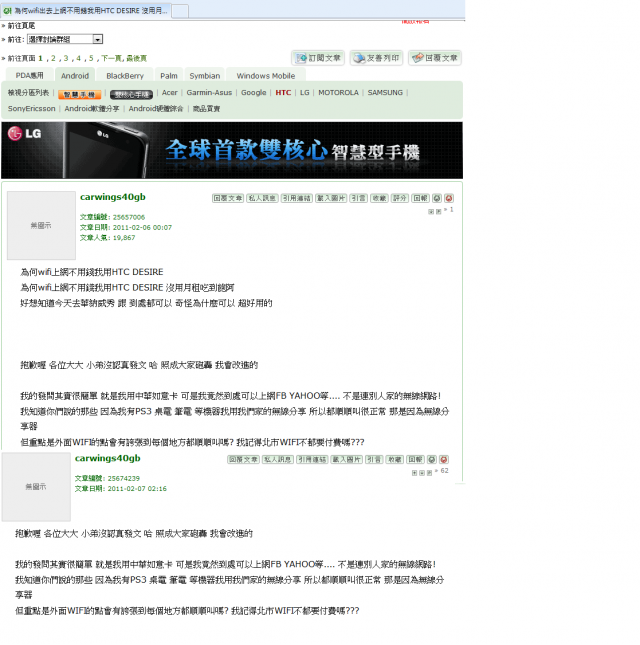Click 引言 on the first post
The height and width of the screenshot is (645, 640).
point(358,198)
